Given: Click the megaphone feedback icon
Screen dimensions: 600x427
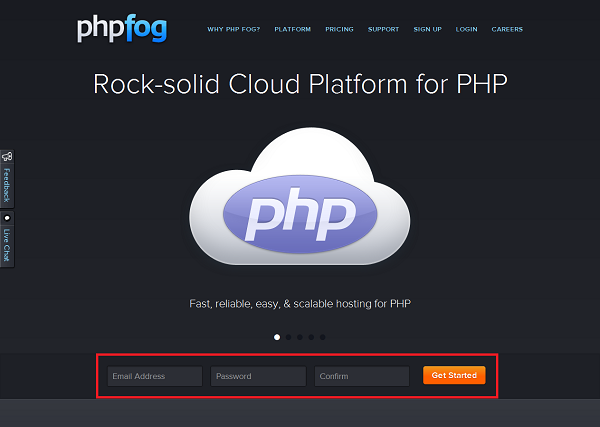Looking at the screenshot, I should pyautogui.click(x=7, y=156).
